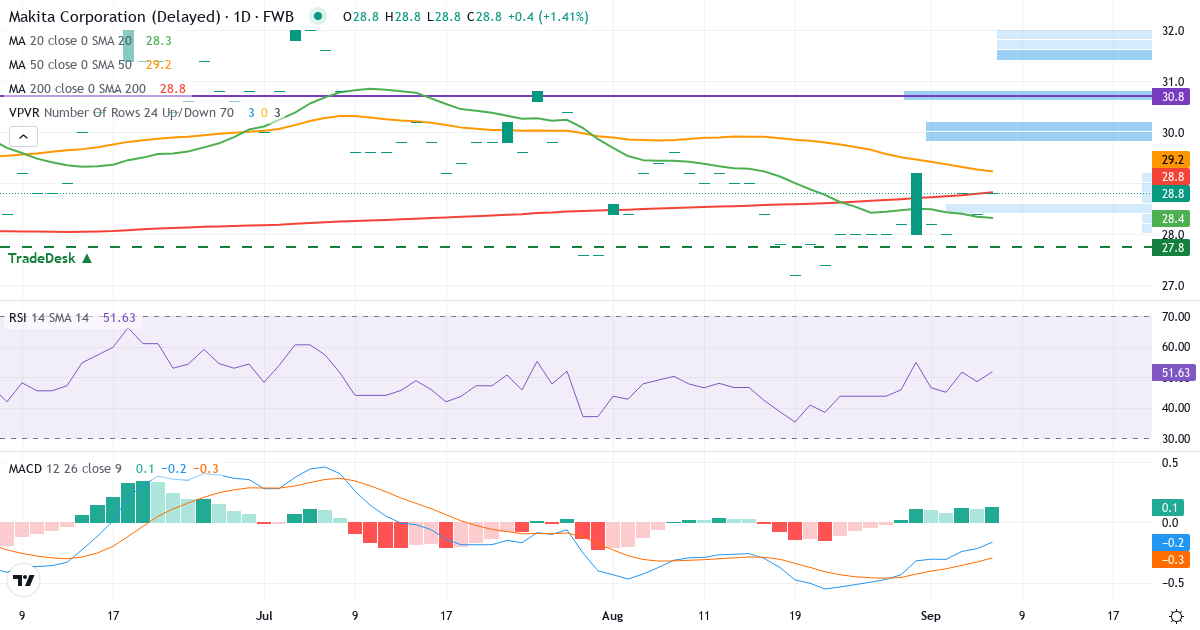The width and height of the screenshot is (1200, 630).
Task: Click the purple 30.8 price label
Action: tap(1170, 96)
